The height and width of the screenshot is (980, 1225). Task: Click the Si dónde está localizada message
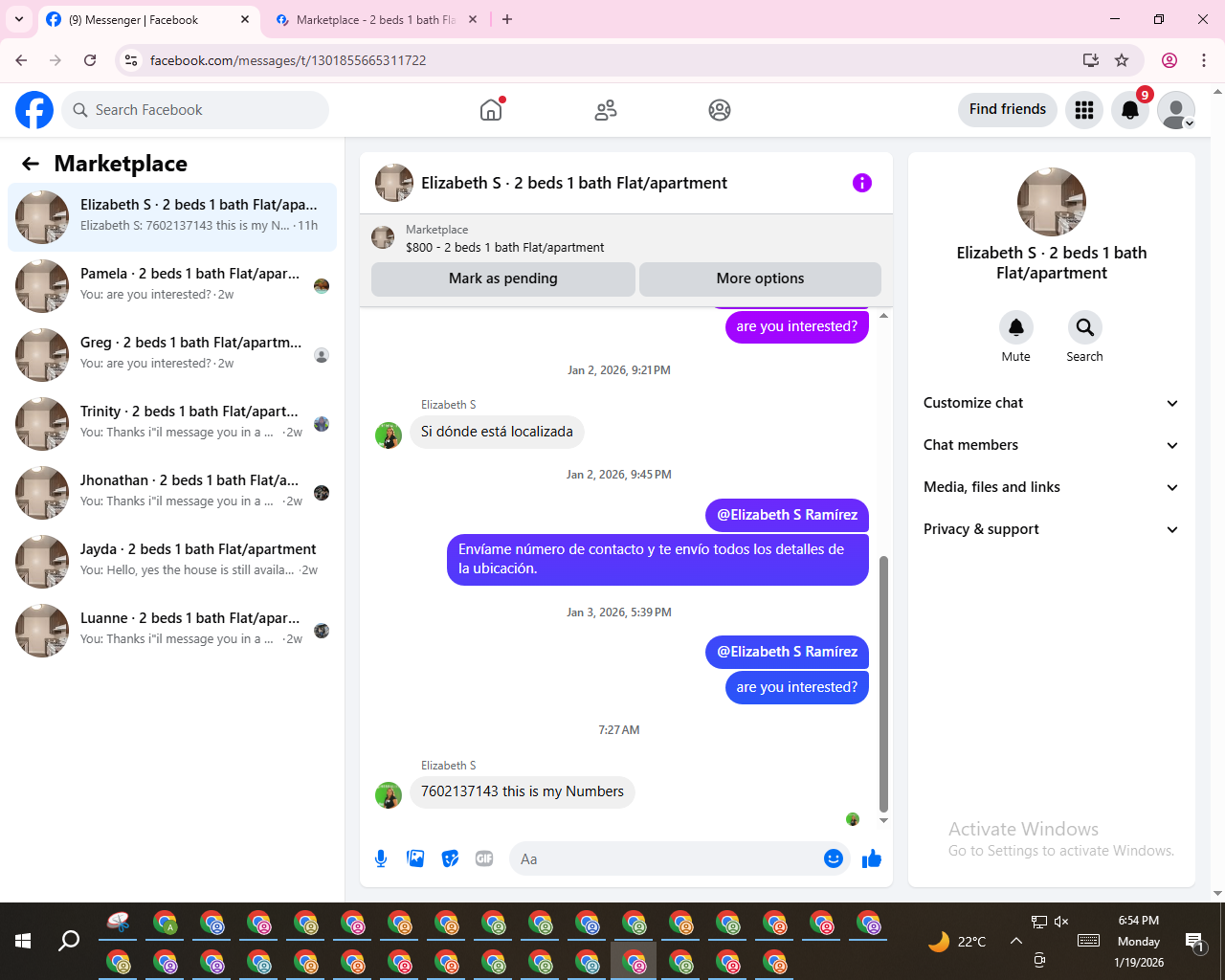pos(497,432)
